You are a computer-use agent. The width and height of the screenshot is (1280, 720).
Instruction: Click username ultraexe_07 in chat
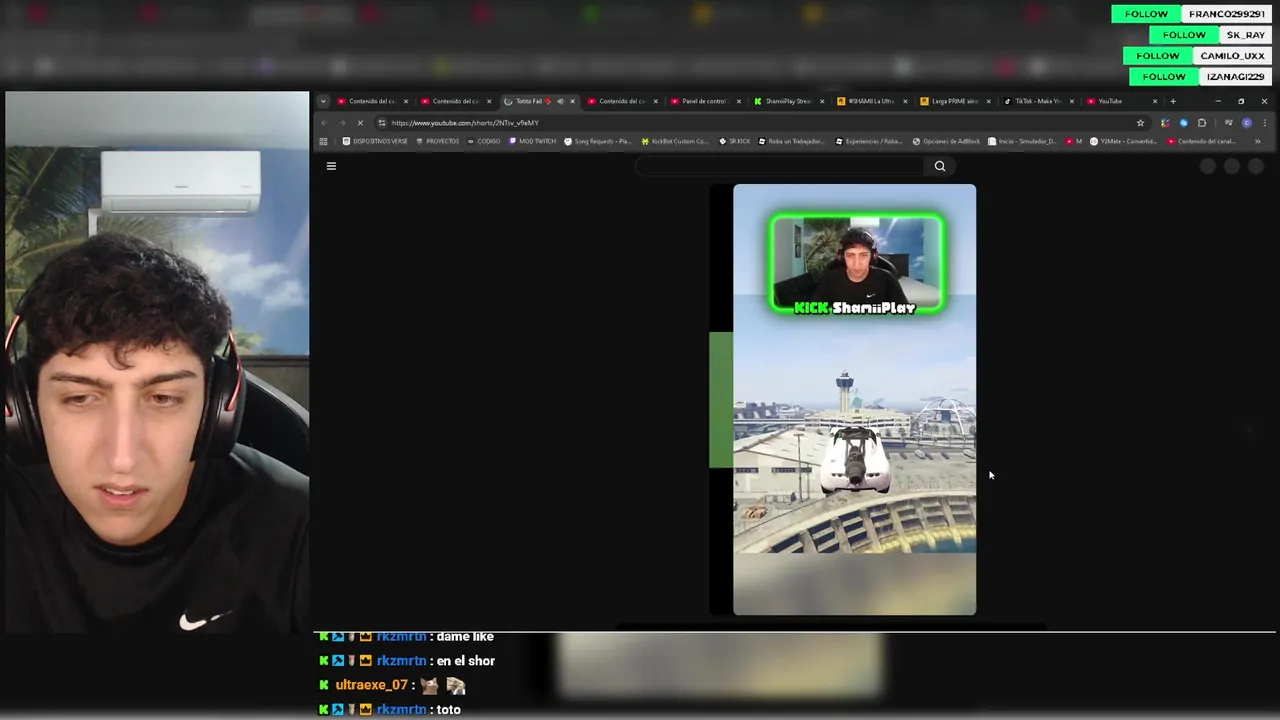coord(371,685)
